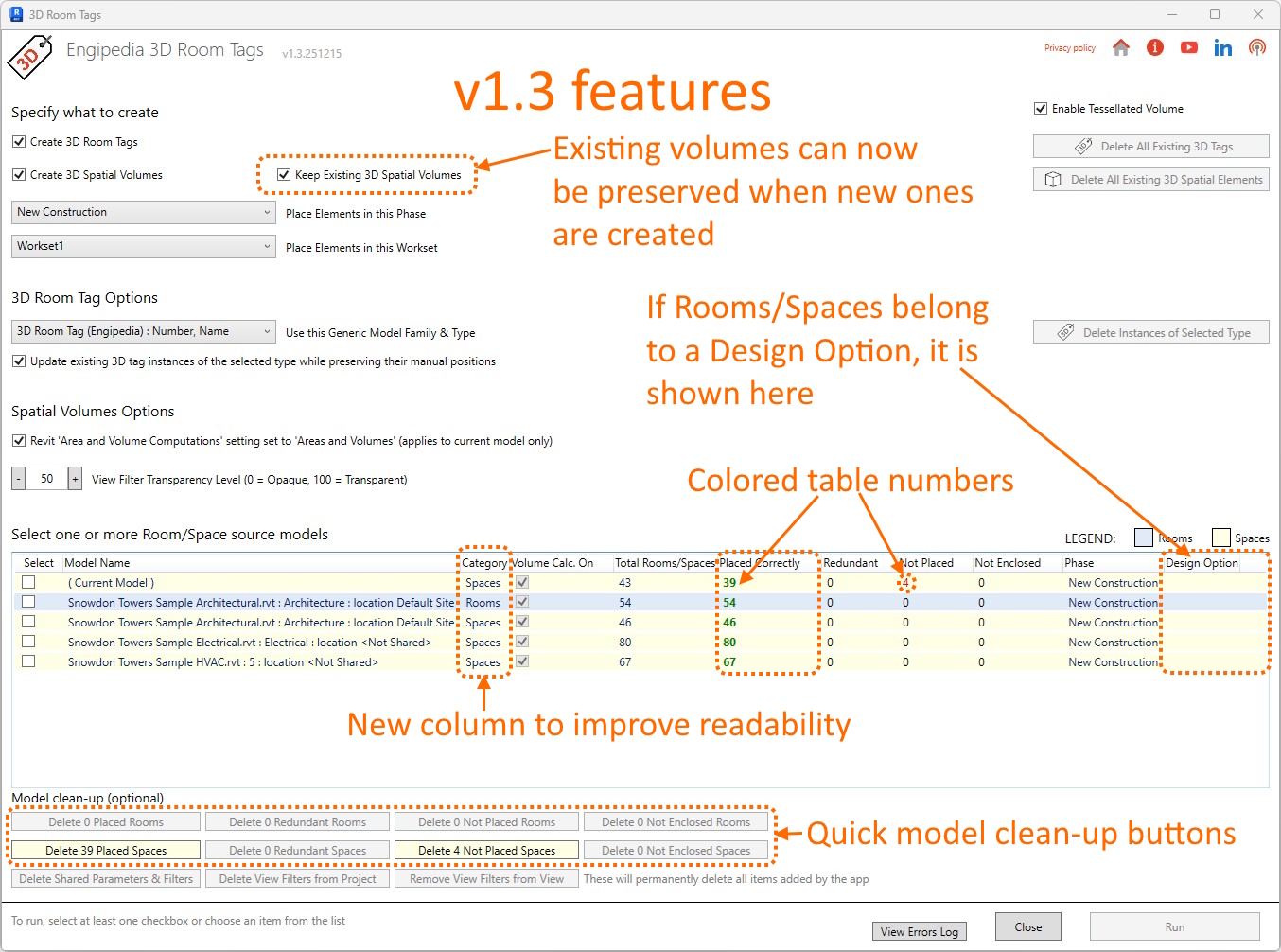Open the YouTube channel icon

pyautogui.click(x=1189, y=46)
